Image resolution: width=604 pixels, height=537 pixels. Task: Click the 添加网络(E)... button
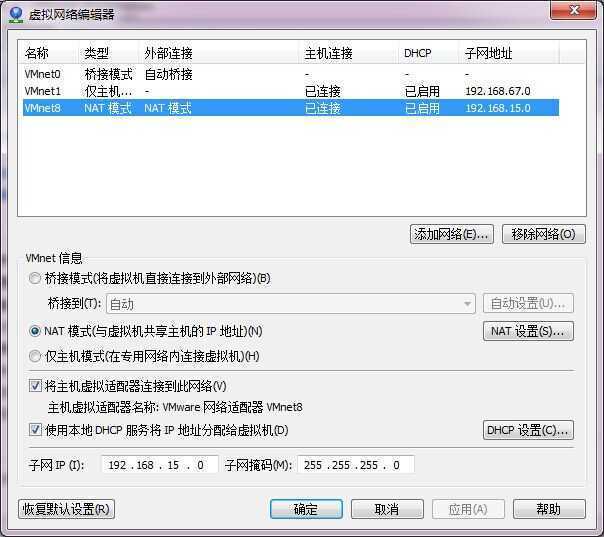click(x=451, y=234)
